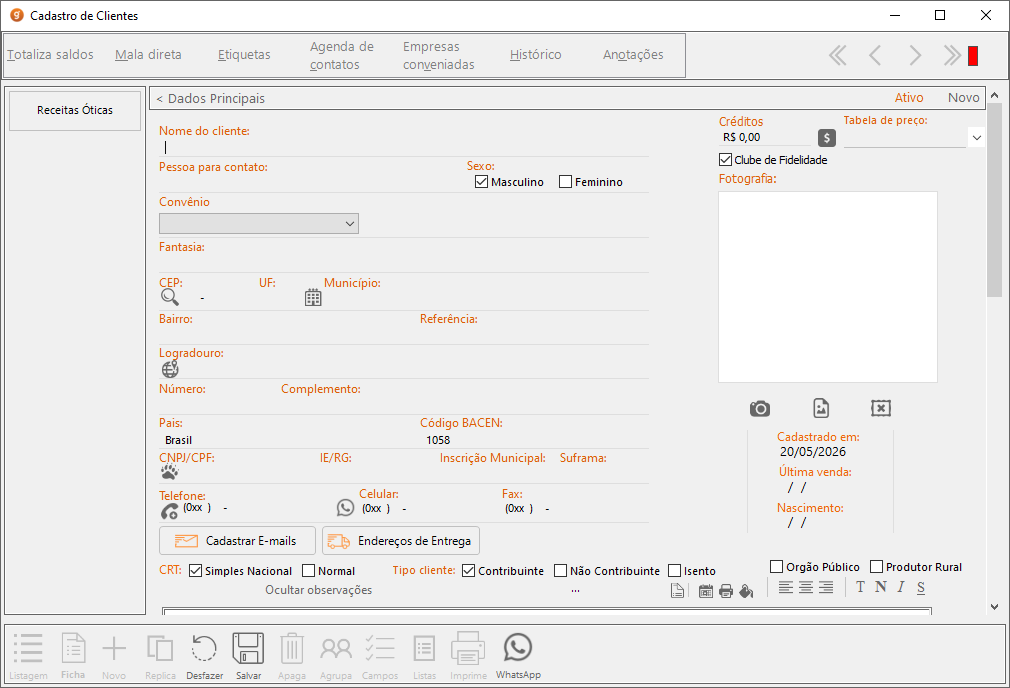Click the Nascimento date field

810,523
